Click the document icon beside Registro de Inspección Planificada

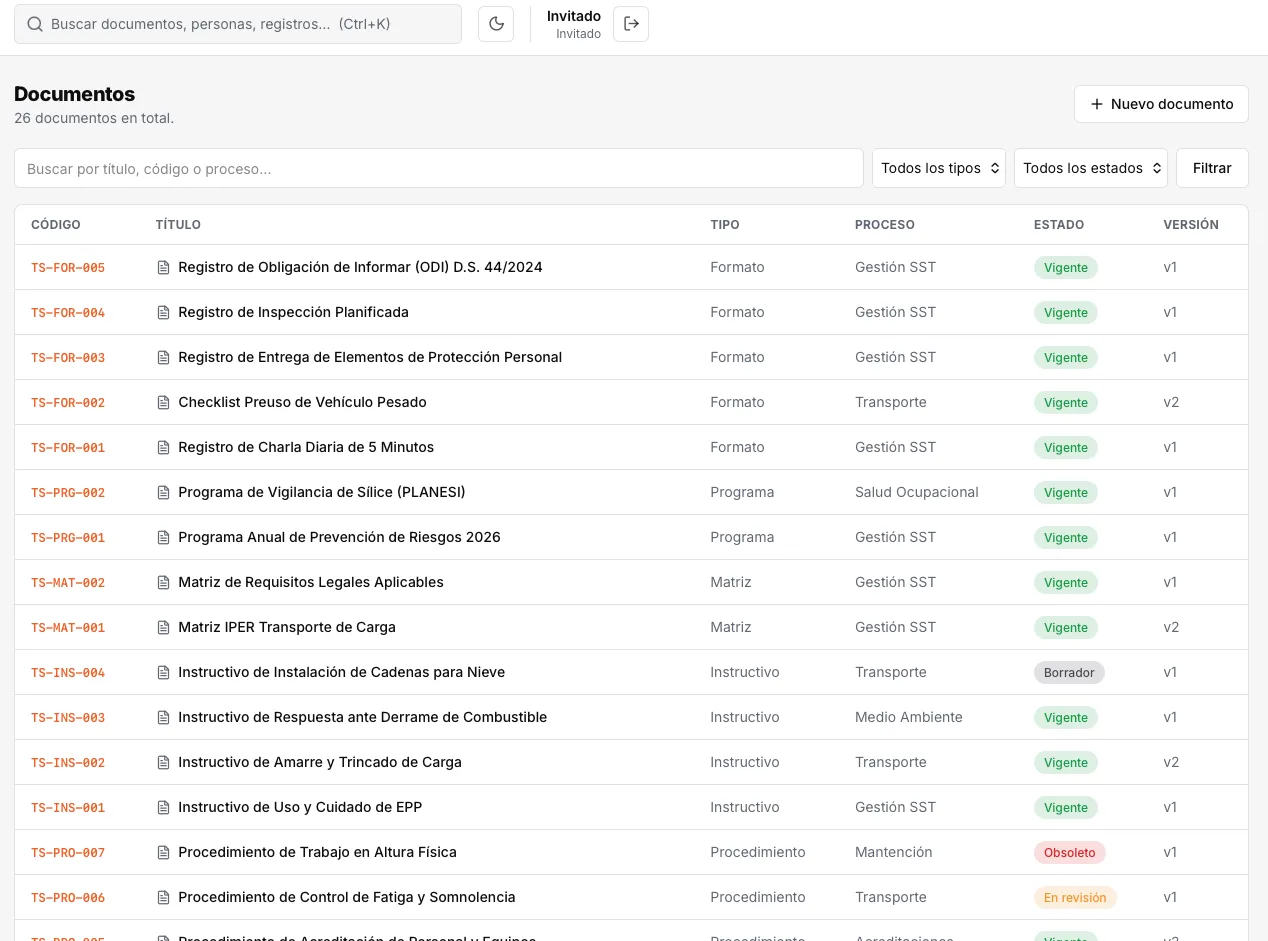point(164,312)
